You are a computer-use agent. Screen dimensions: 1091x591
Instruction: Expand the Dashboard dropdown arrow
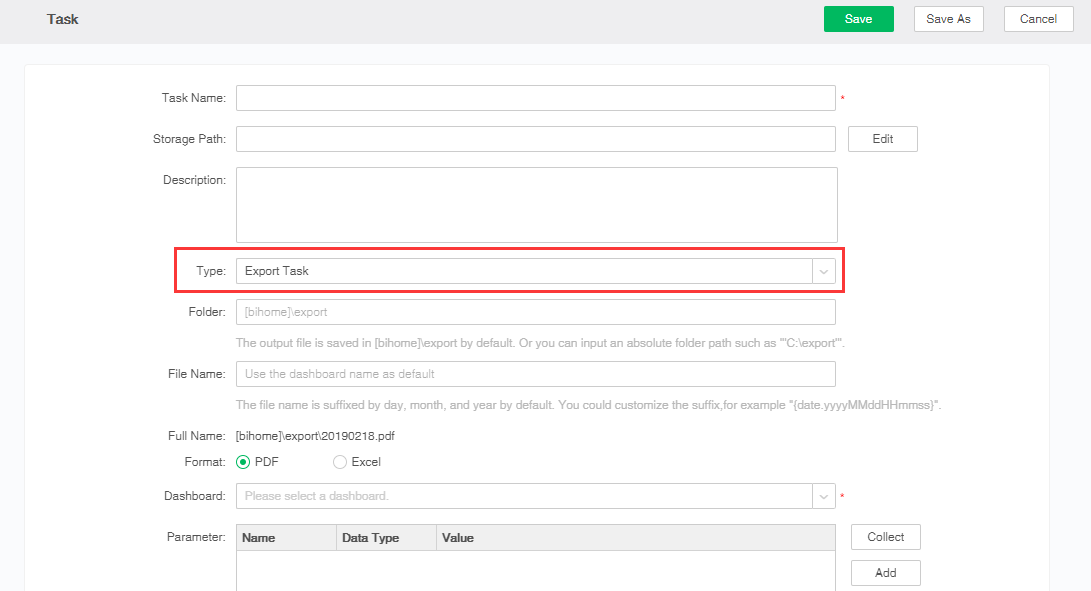[824, 496]
